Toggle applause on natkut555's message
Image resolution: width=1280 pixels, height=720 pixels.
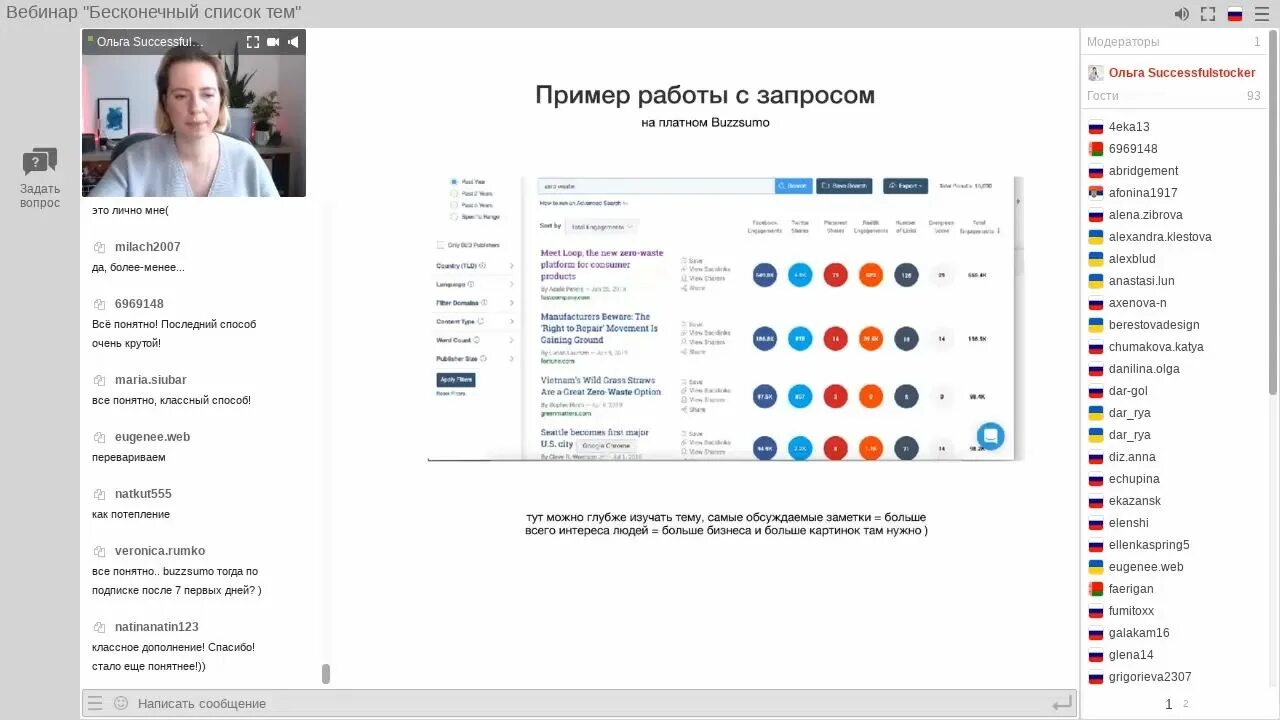(97, 493)
